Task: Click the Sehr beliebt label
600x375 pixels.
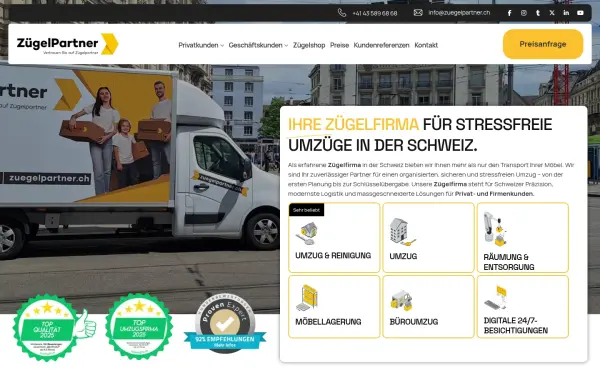Action: pos(306,210)
